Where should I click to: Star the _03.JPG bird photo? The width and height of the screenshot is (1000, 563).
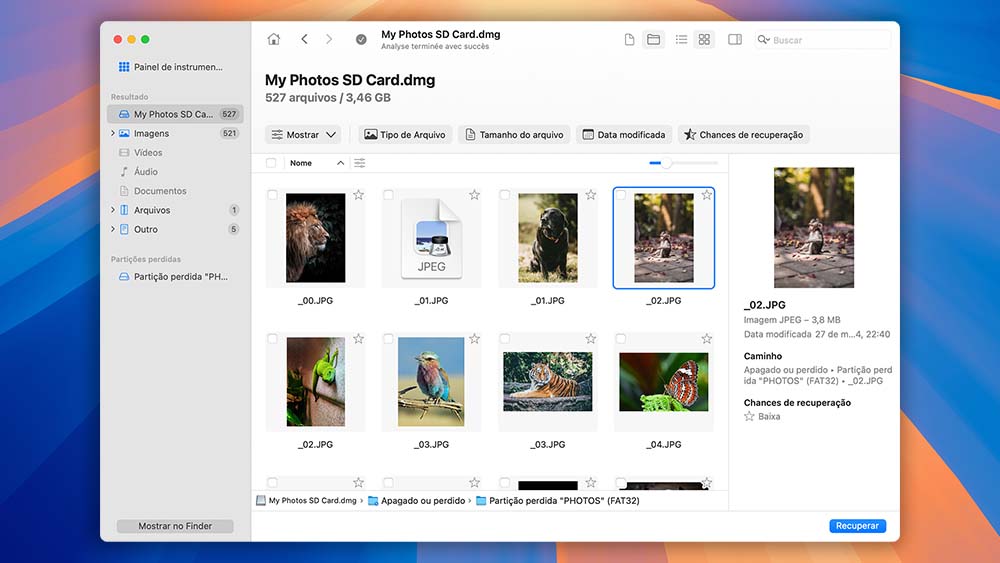click(474, 339)
